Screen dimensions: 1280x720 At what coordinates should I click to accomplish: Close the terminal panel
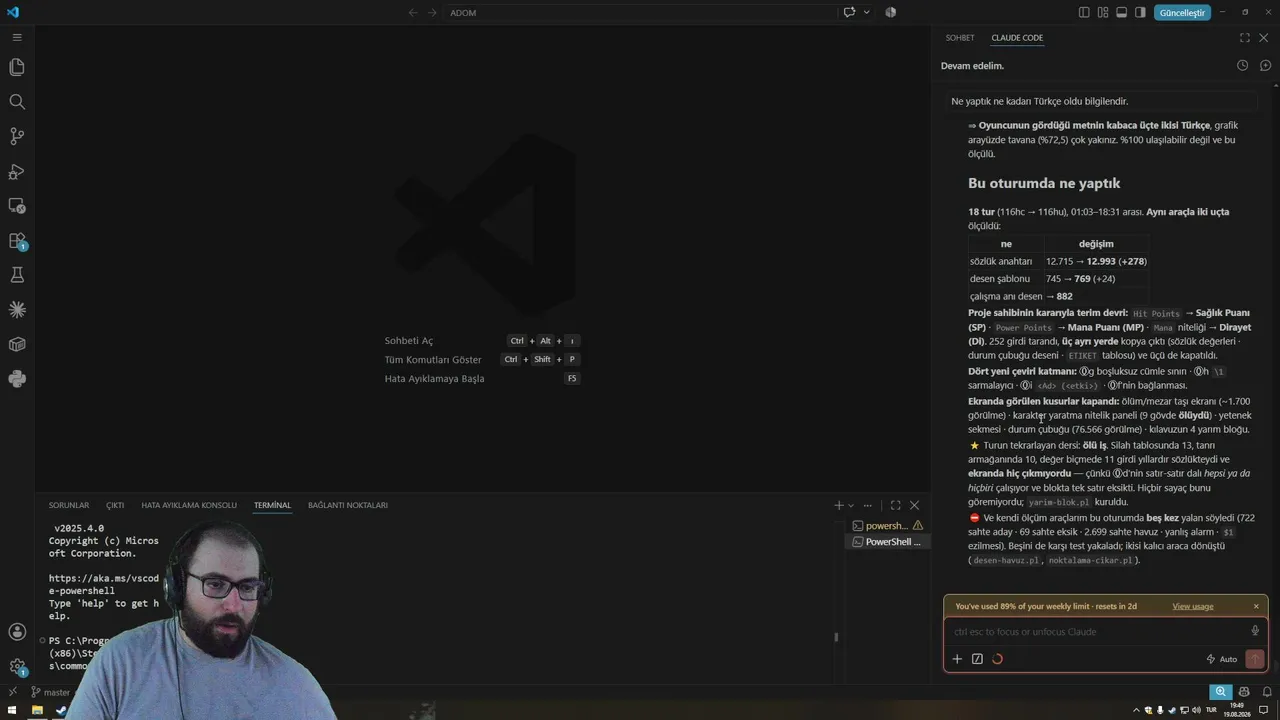[x=914, y=505]
